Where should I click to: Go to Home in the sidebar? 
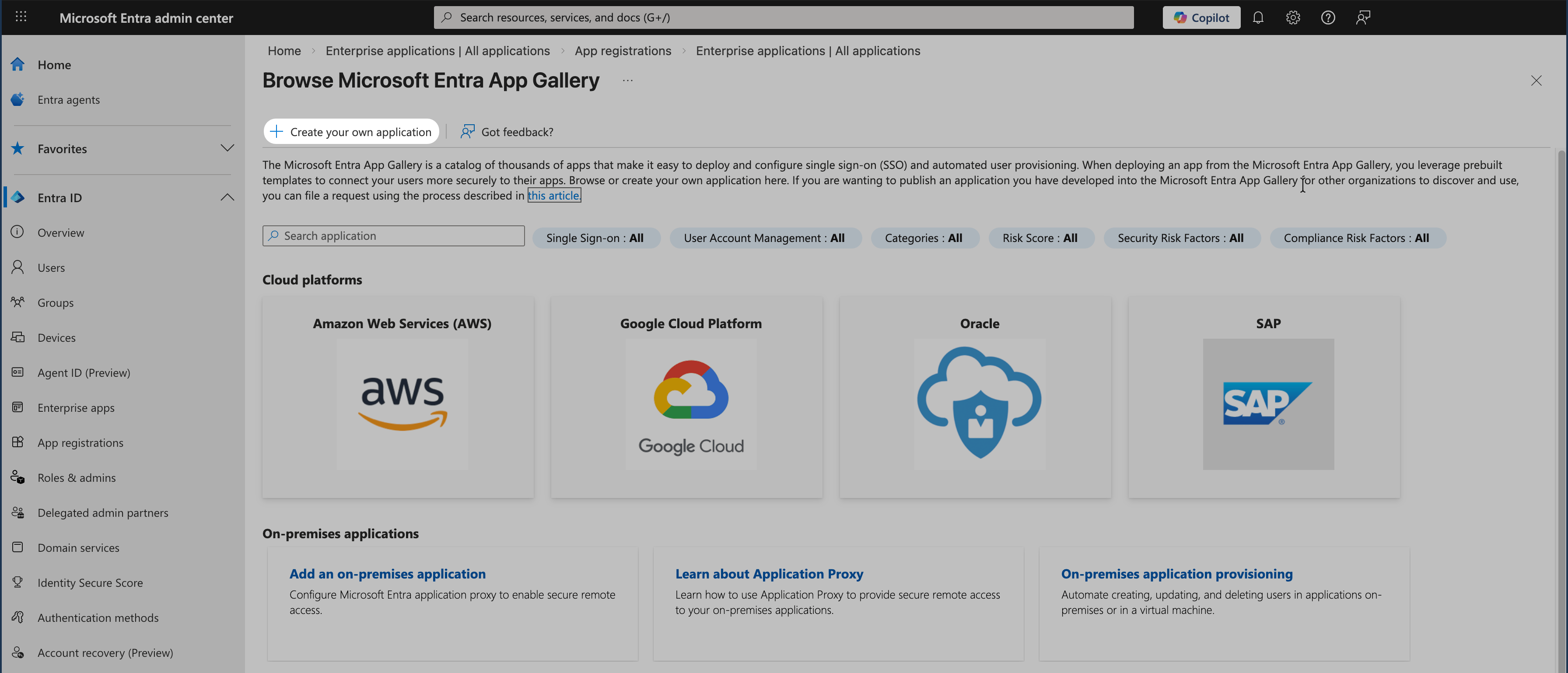[x=54, y=65]
